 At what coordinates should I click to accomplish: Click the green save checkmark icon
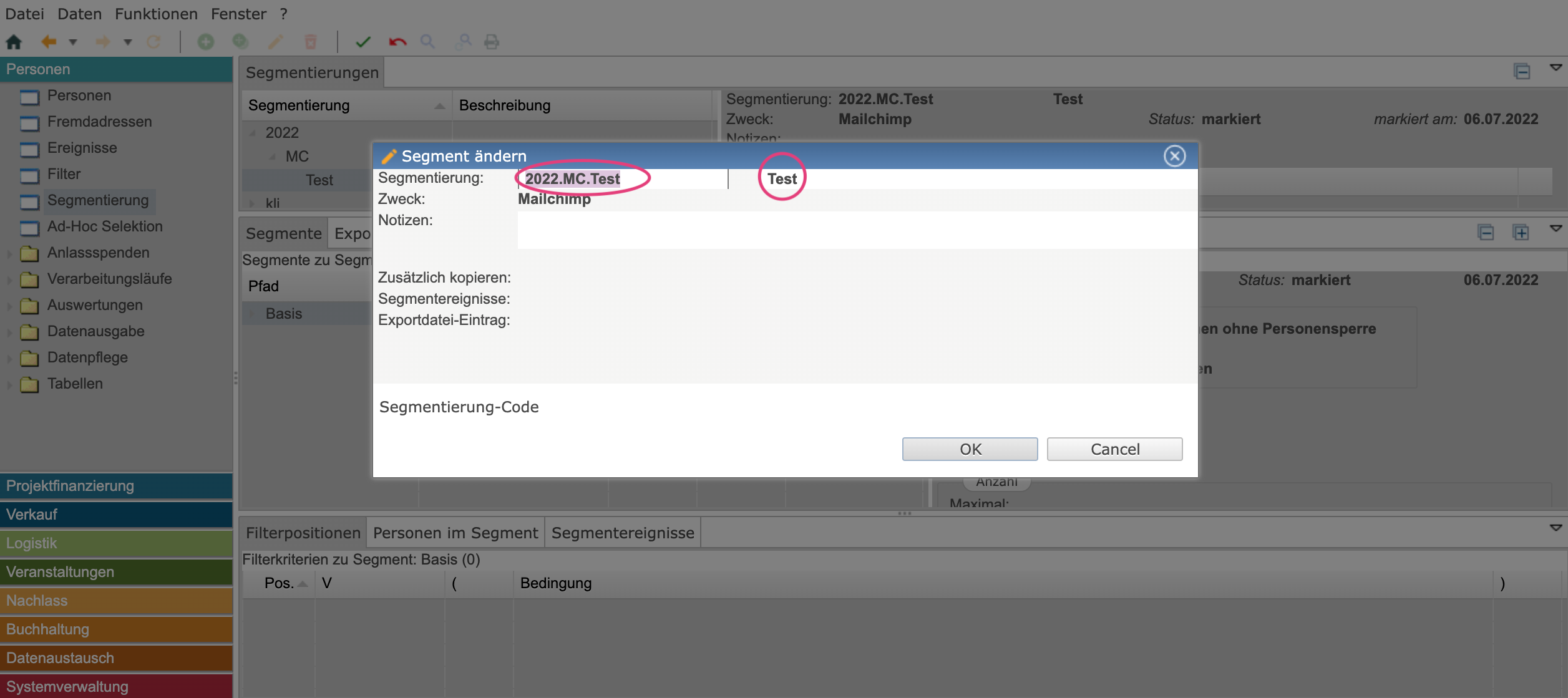tap(363, 42)
